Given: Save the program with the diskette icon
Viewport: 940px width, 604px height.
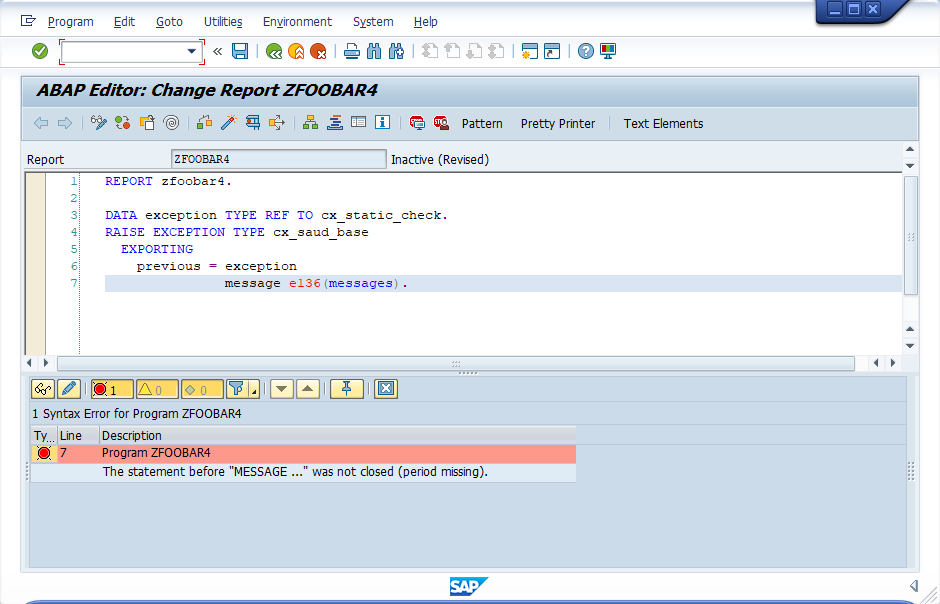Looking at the screenshot, I should 240,52.
